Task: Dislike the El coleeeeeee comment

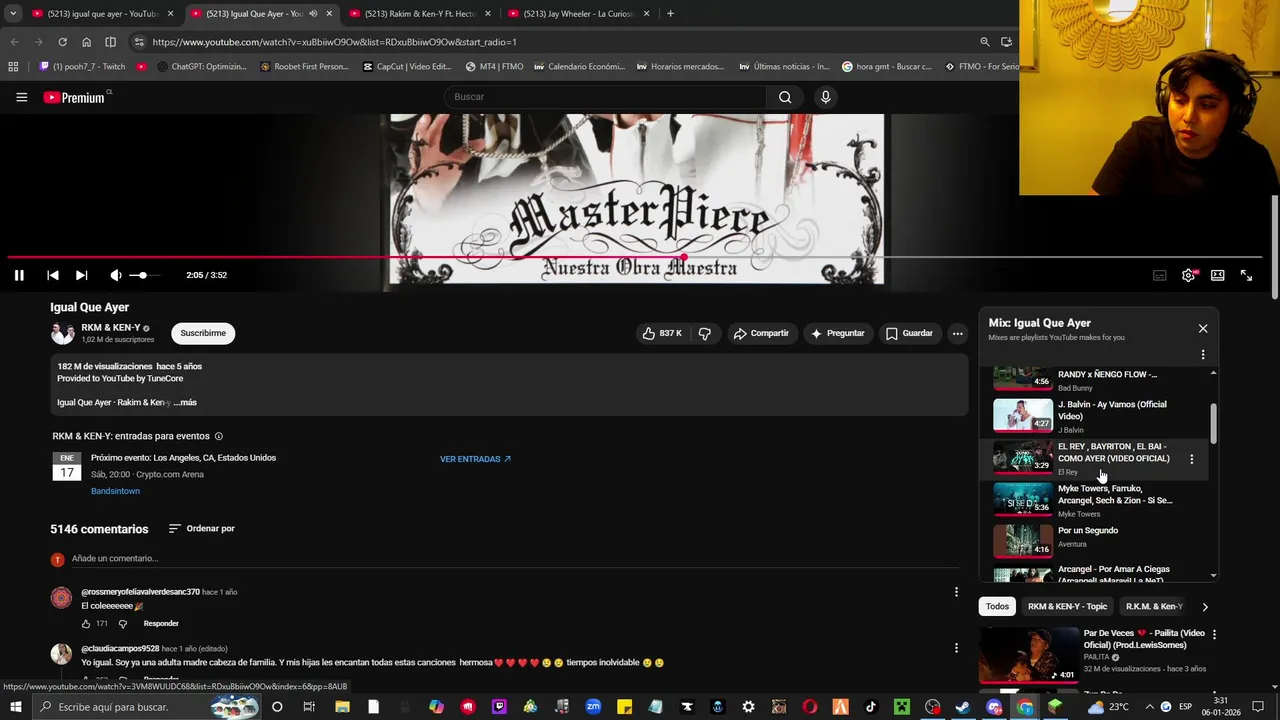Action: 123,623
